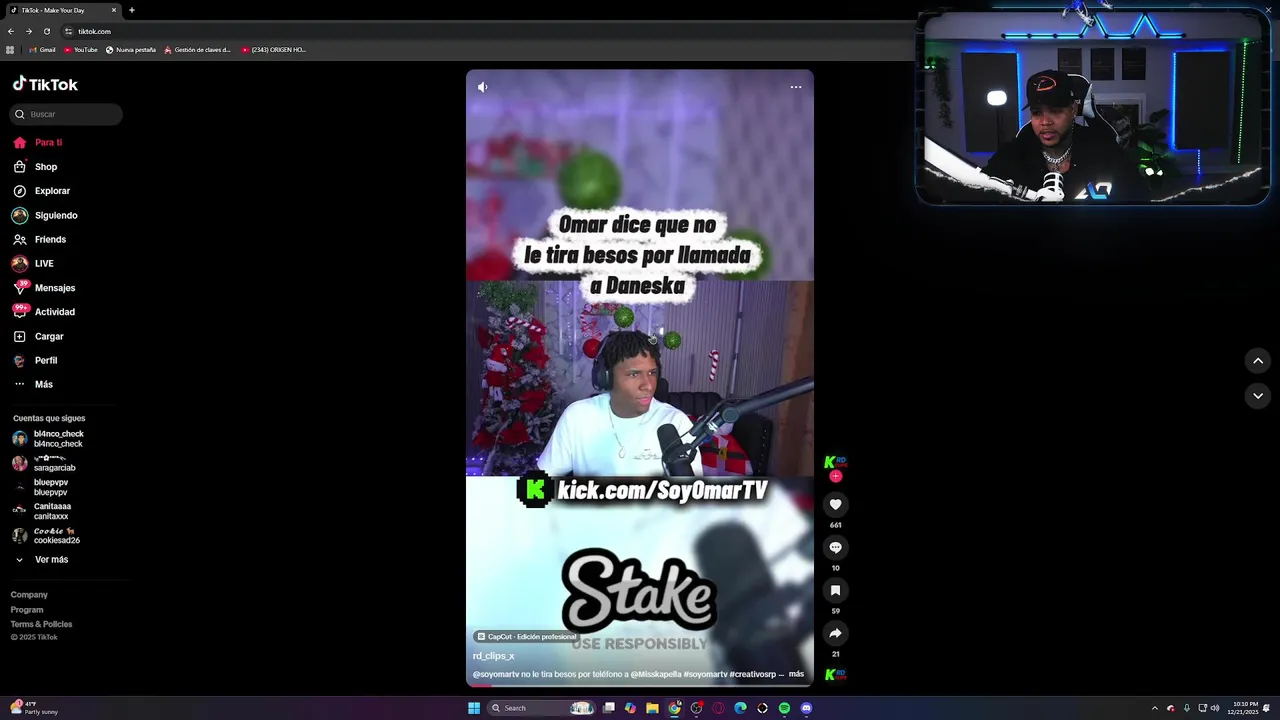The width and height of the screenshot is (1280, 720).
Task: Like the video with the heart icon
Action: [835, 505]
